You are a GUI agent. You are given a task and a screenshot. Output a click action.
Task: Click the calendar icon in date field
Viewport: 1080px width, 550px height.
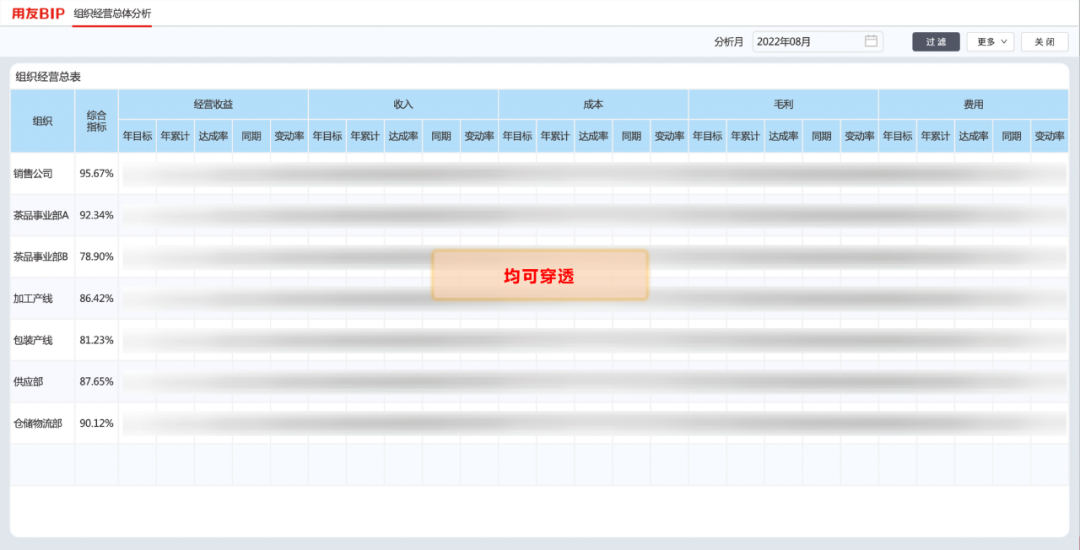point(870,41)
